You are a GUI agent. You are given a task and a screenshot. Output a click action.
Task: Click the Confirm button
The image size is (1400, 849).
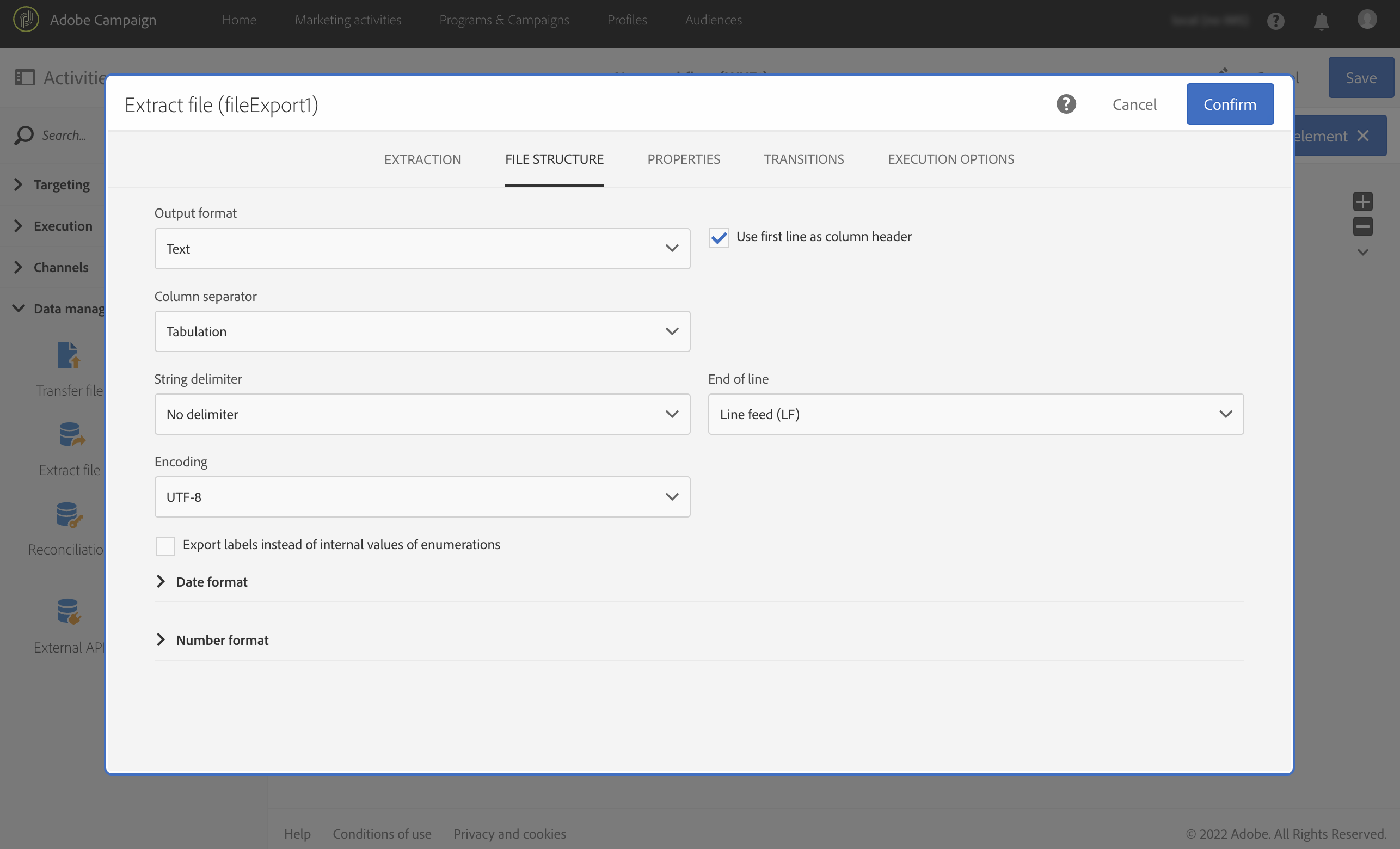pos(1230,104)
